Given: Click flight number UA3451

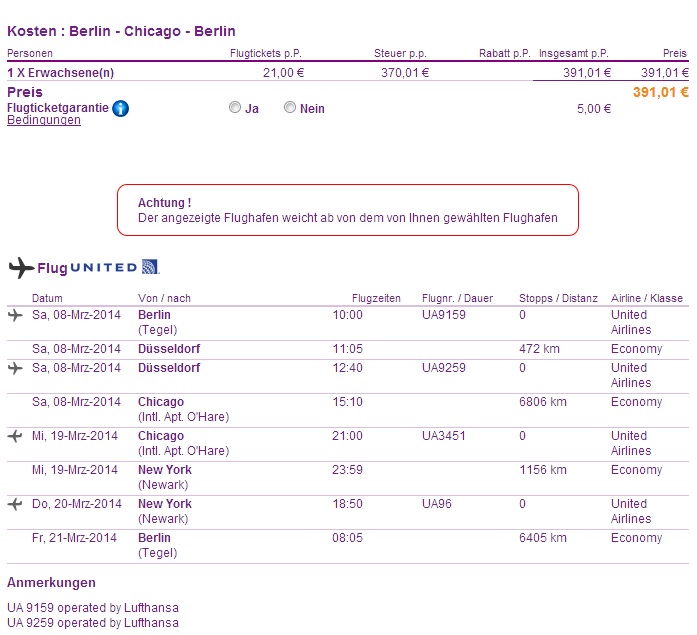Looking at the screenshot, I should coord(444,436).
